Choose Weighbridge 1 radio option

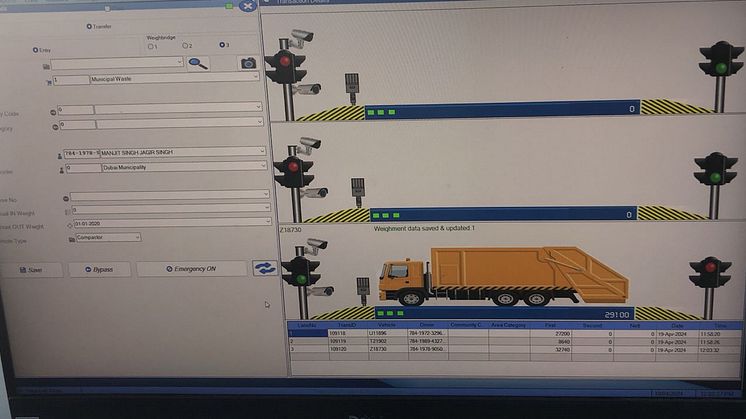[151, 46]
